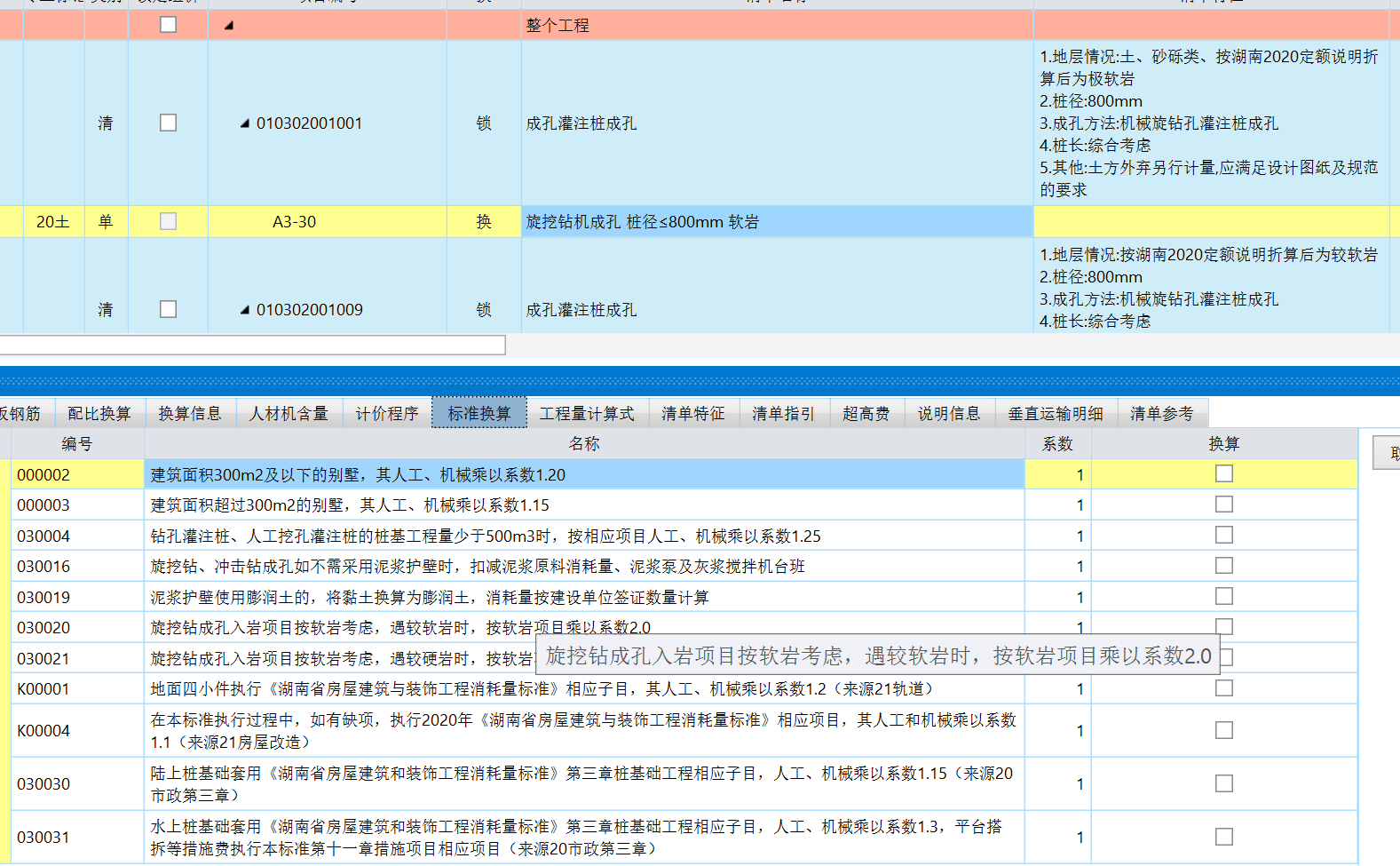The width and height of the screenshot is (1400, 866).
Task: Open the 清单参考 tab
Action: (1162, 413)
